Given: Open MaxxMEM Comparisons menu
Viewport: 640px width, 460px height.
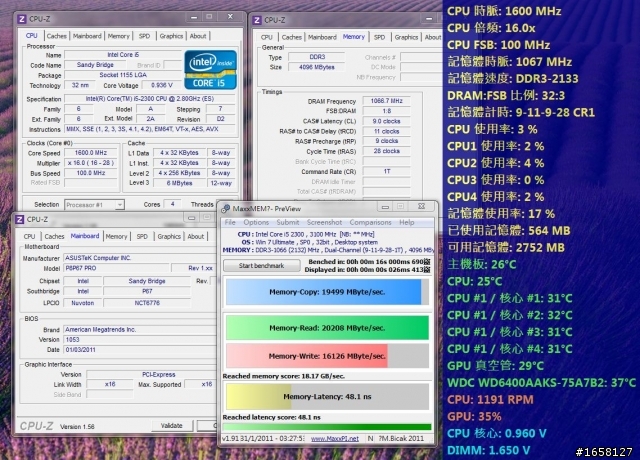Looking at the screenshot, I should coord(371,222).
